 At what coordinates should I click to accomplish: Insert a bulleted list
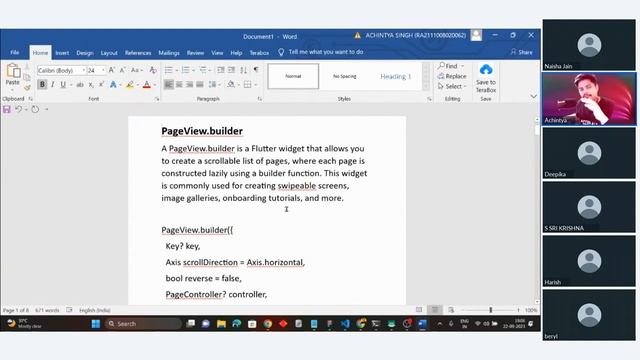pos(168,70)
